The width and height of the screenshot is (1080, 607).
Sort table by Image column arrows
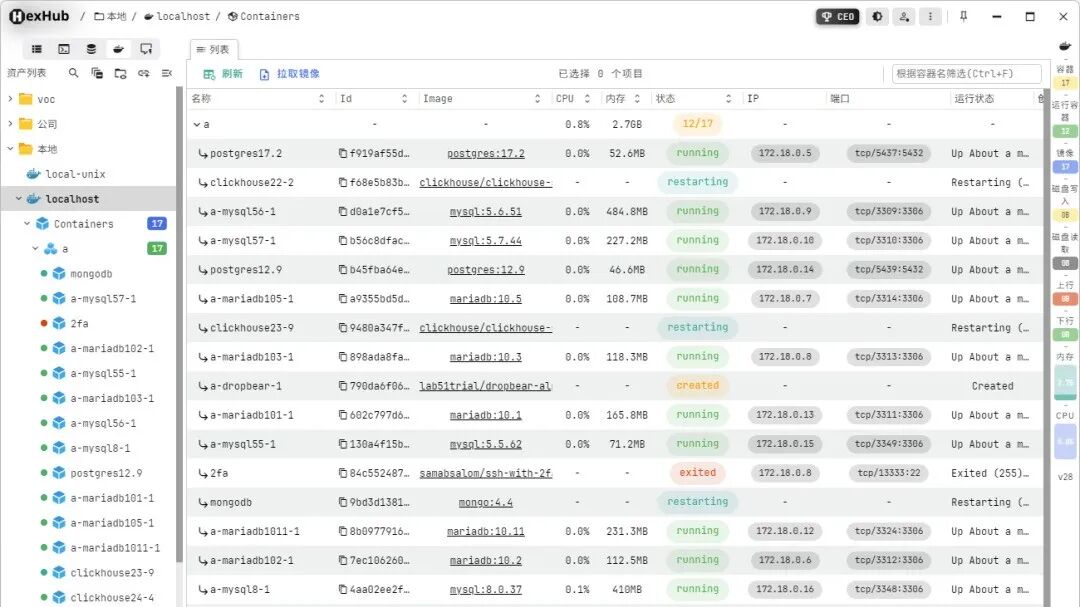(537, 99)
